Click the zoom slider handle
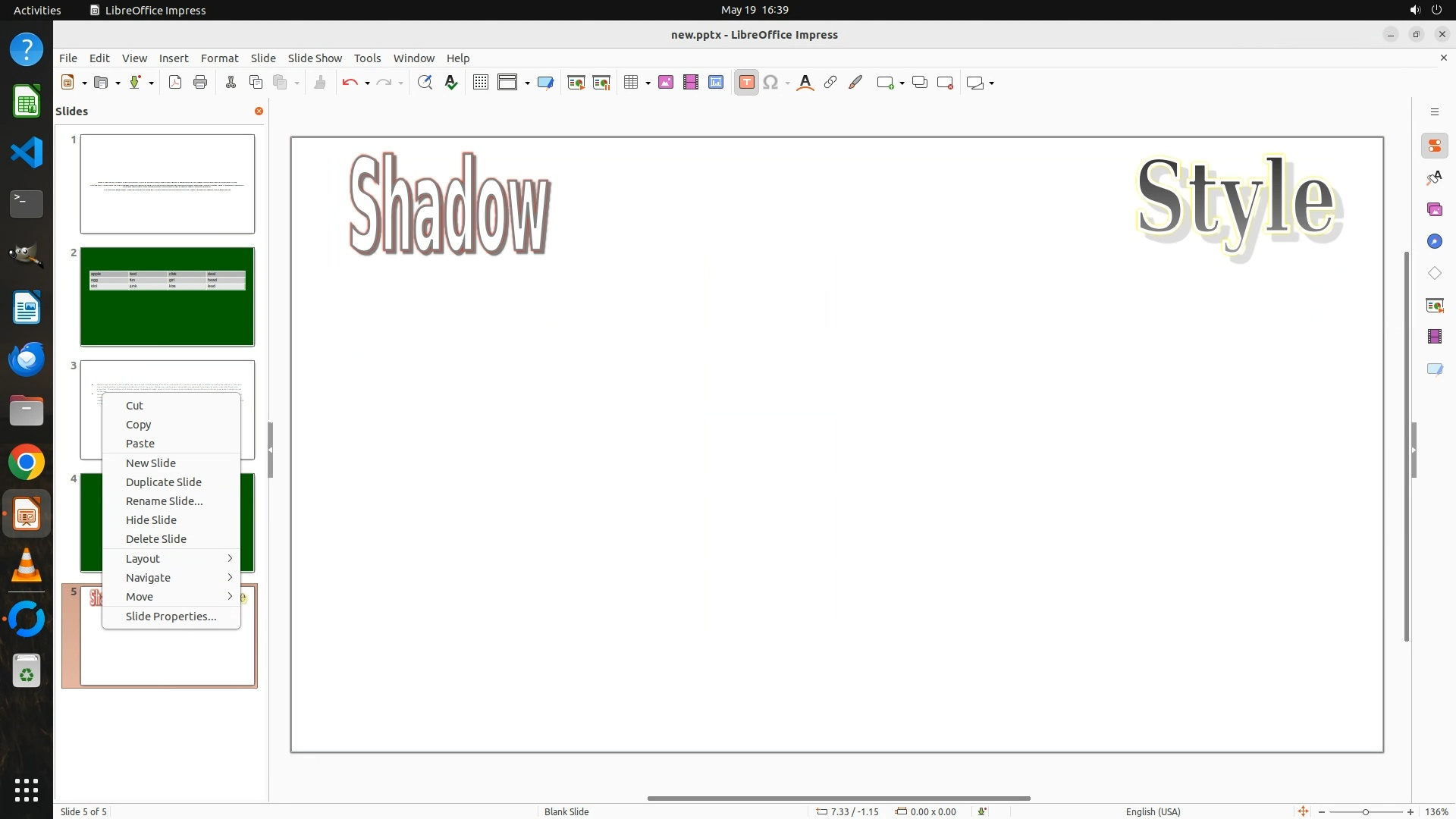 [x=1365, y=811]
